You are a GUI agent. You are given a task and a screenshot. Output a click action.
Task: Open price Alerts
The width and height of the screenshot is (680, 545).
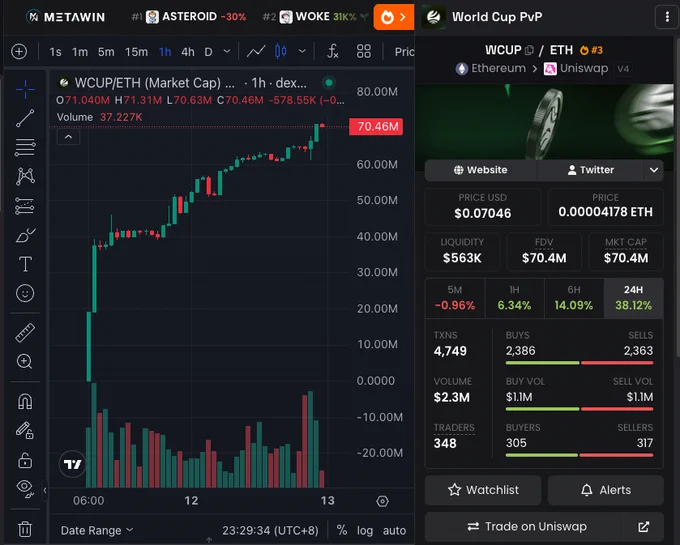(x=606, y=490)
